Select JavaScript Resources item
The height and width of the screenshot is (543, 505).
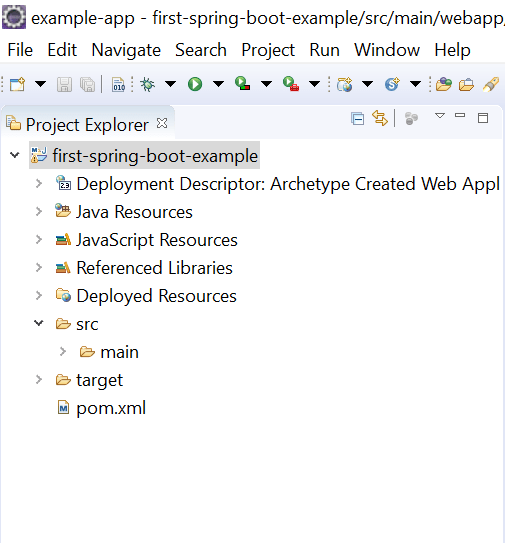pyautogui.click(x=157, y=240)
